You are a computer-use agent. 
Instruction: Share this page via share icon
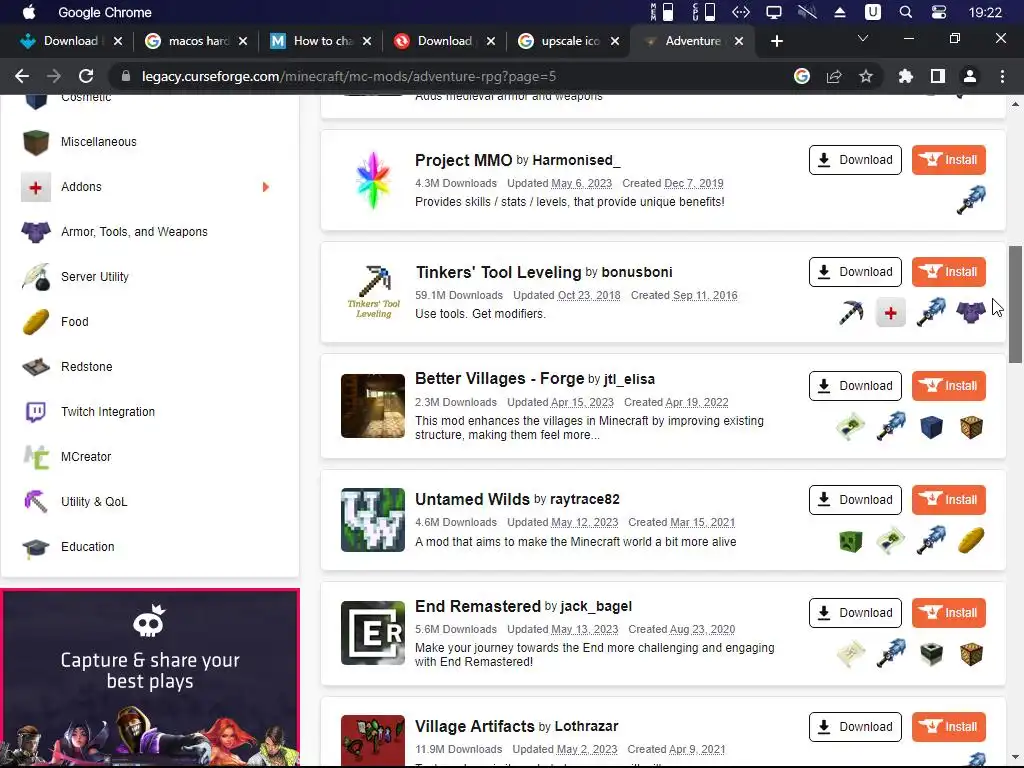tap(834, 76)
